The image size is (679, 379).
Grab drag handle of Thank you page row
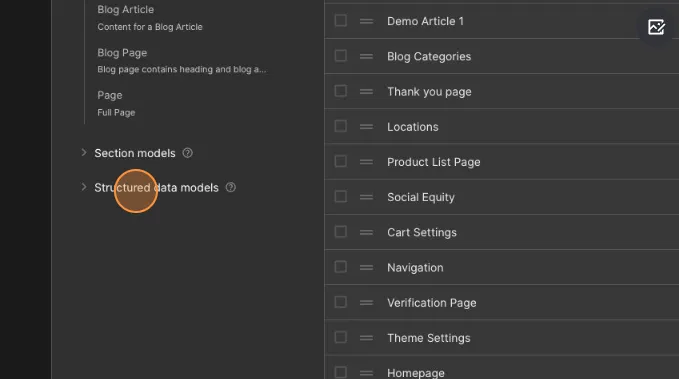pos(366,91)
